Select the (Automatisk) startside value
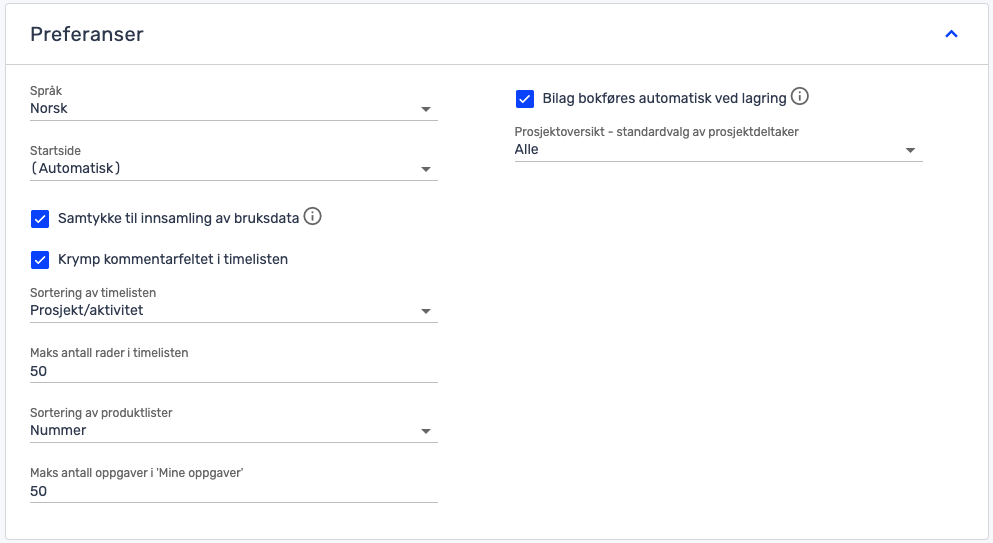 [x=75, y=169]
